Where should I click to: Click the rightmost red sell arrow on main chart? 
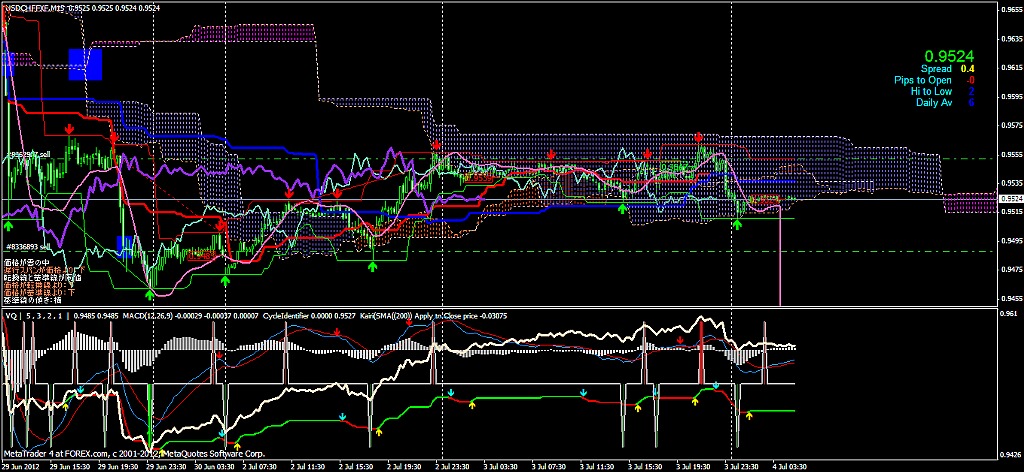click(699, 137)
